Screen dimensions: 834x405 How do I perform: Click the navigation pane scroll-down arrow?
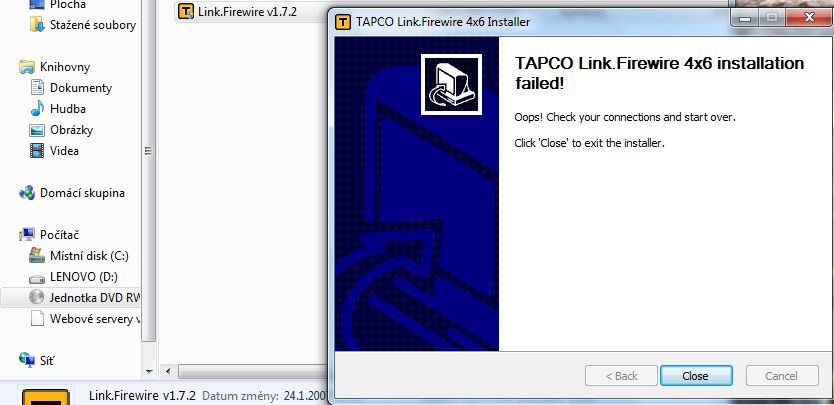[x=149, y=371]
